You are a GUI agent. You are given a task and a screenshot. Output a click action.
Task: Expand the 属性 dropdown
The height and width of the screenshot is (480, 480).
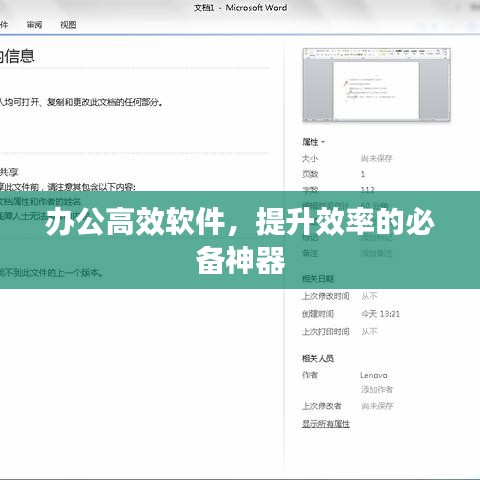[x=313, y=142]
